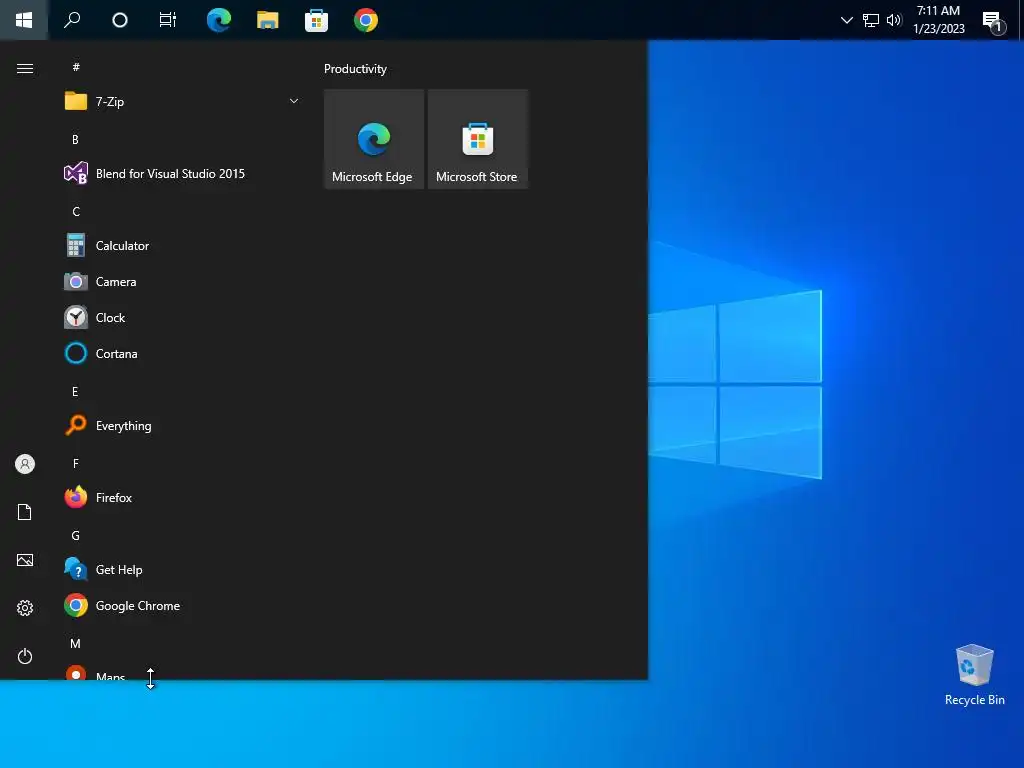This screenshot has height=768, width=1024.
Task: Launch Firefox from the app list
Action: (182, 498)
